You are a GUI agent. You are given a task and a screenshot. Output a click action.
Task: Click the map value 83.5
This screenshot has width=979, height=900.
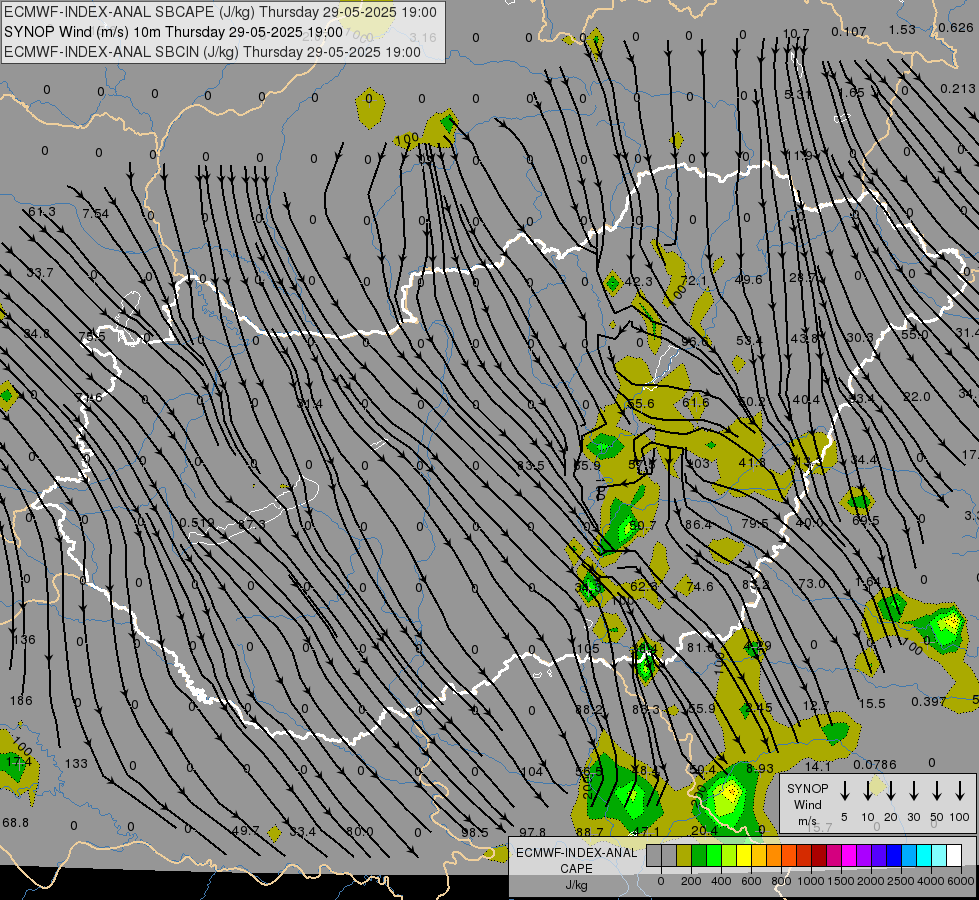[531, 465]
